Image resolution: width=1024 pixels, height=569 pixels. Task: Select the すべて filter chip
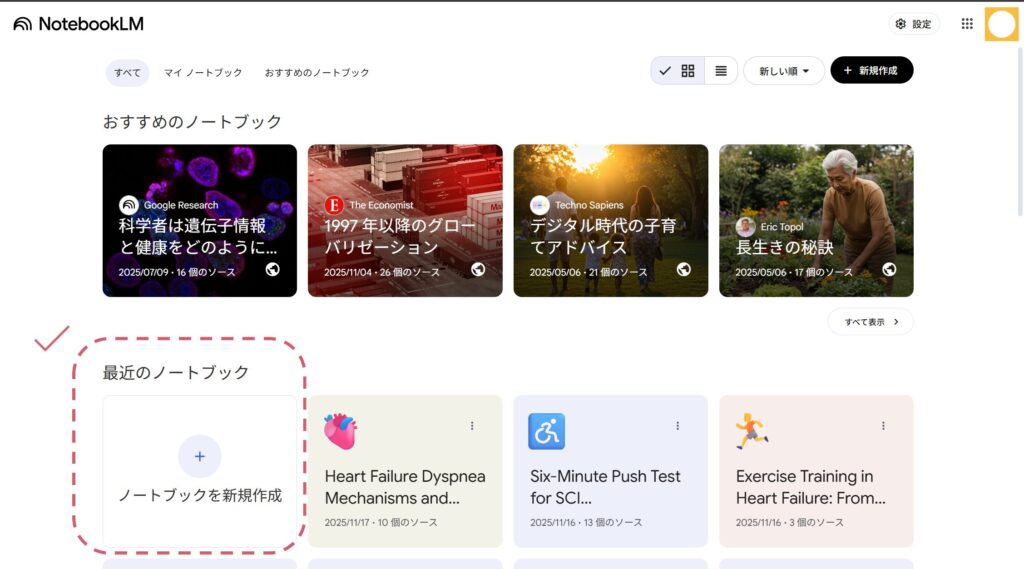pos(127,73)
